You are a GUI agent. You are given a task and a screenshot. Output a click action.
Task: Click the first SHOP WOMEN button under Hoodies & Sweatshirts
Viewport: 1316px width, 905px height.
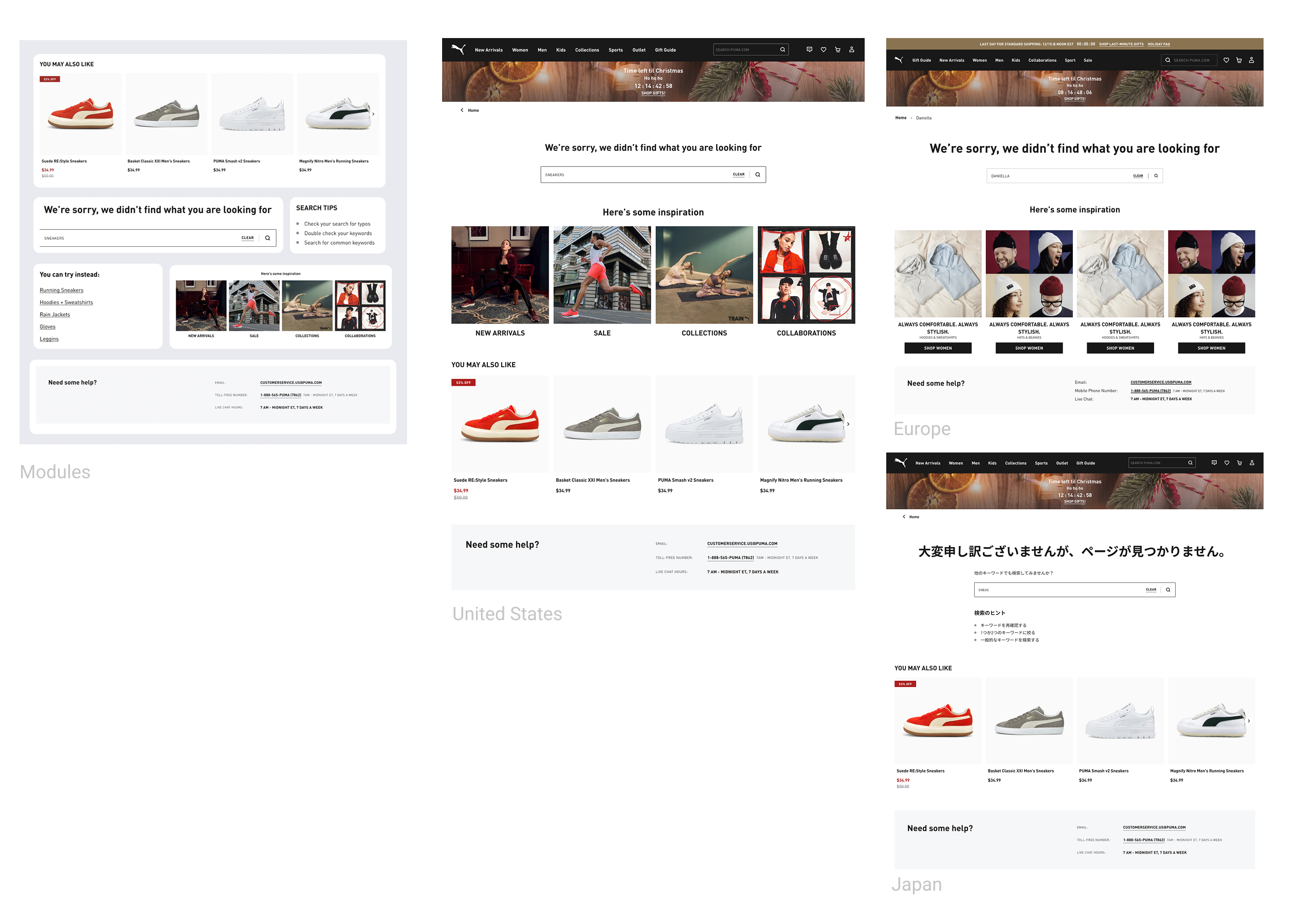(x=938, y=348)
